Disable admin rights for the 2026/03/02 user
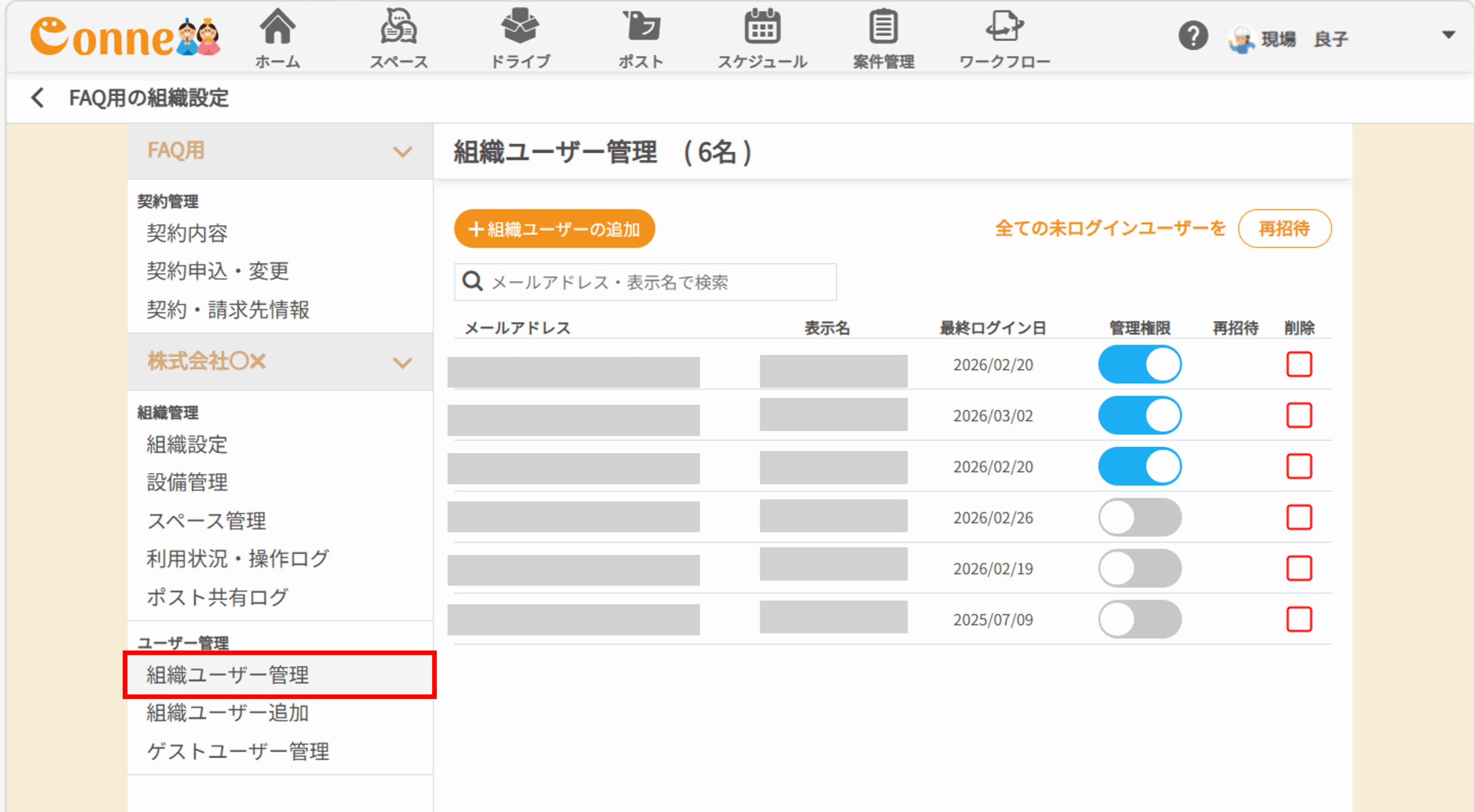1475x812 pixels. [1139, 416]
